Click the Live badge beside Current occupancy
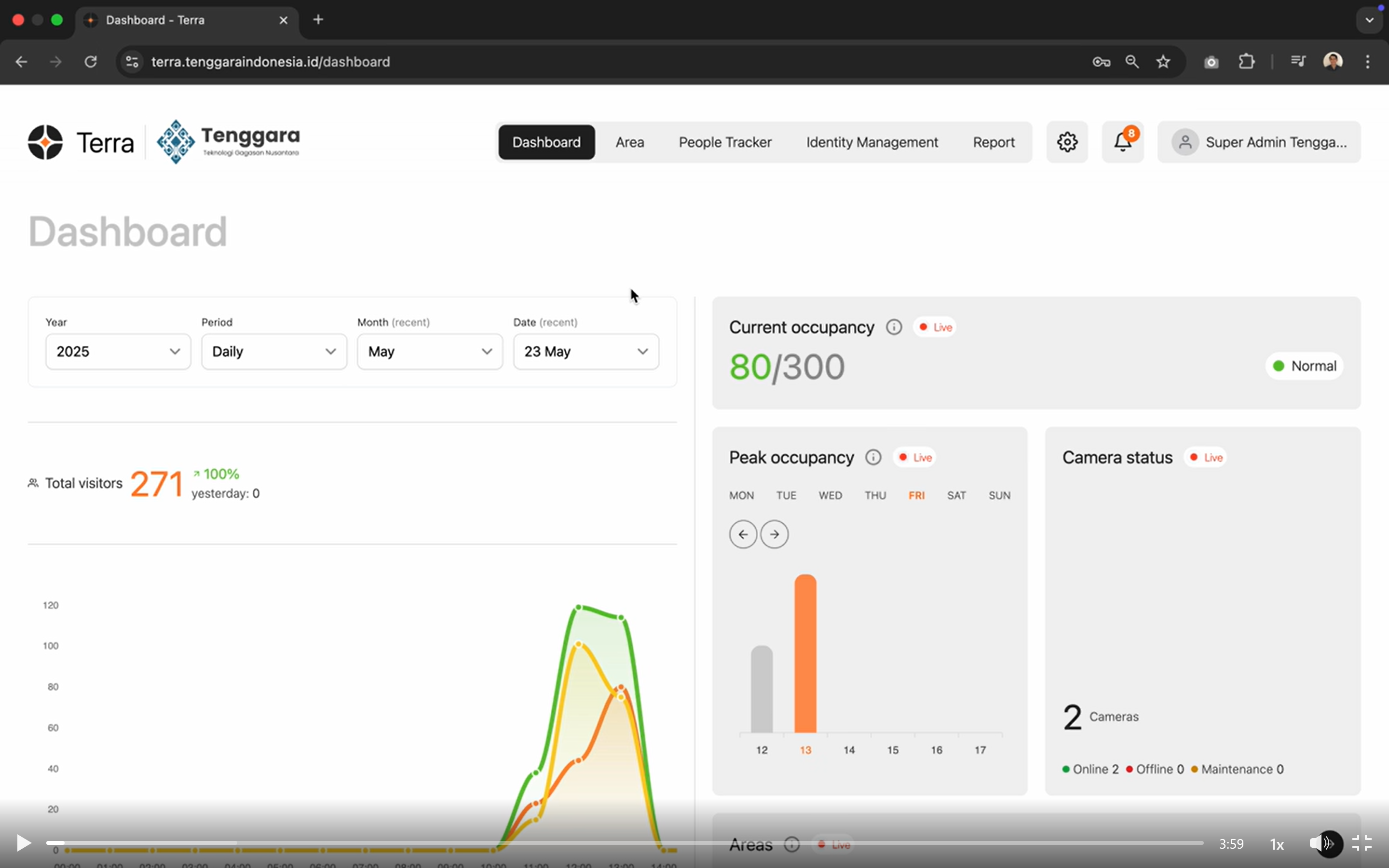This screenshot has height=868, width=1389. [934, 326]
